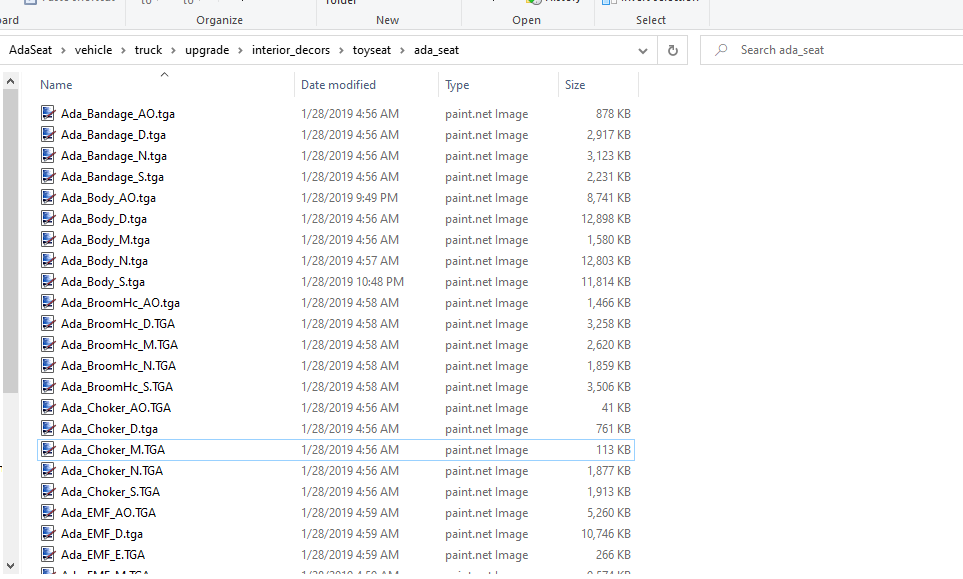Expand the chevron after truck breadcrumb
Image resolution: width=963 pixels, height=579 pixels.
[174, 50]
